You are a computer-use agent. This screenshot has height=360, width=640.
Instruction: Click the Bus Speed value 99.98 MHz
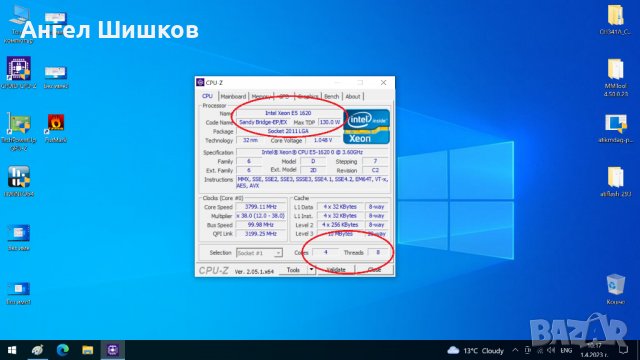click(x=260, y=225)
